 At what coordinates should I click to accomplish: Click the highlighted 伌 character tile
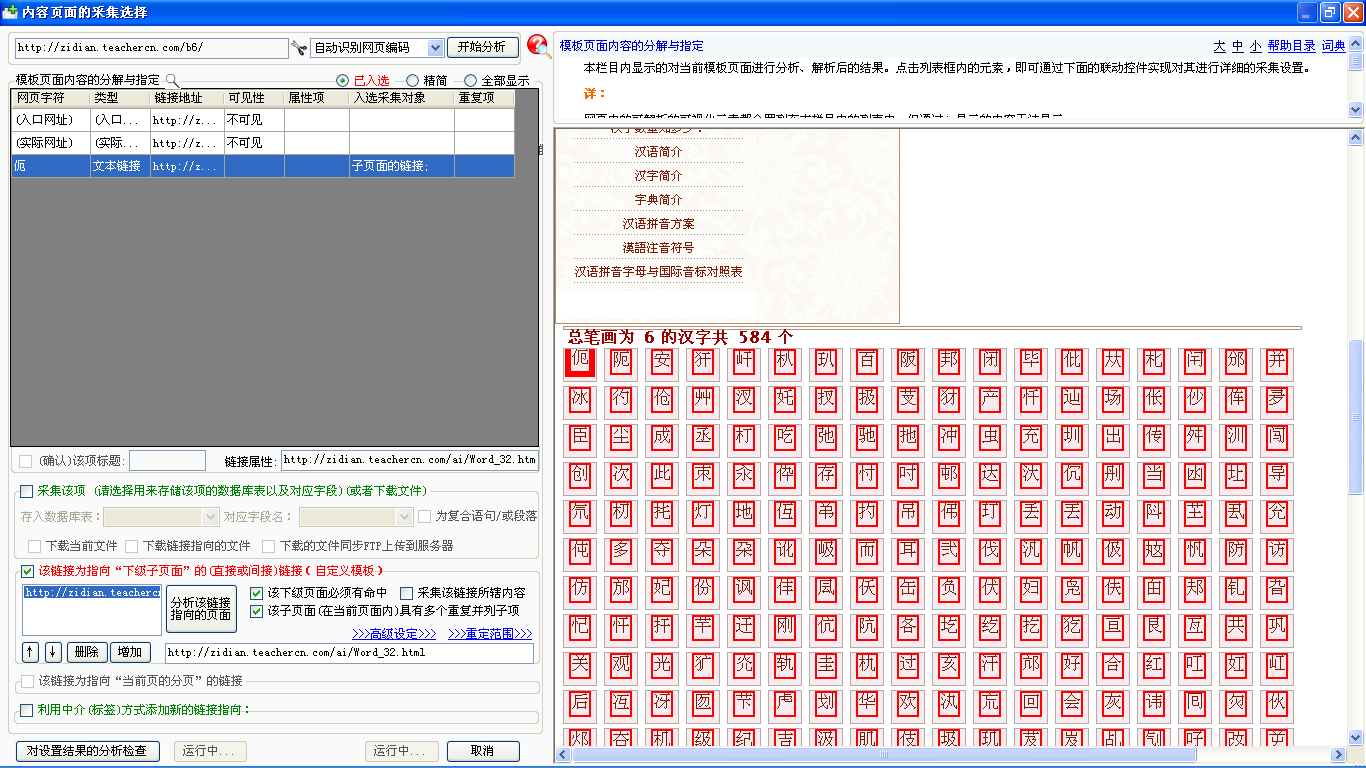580,362
